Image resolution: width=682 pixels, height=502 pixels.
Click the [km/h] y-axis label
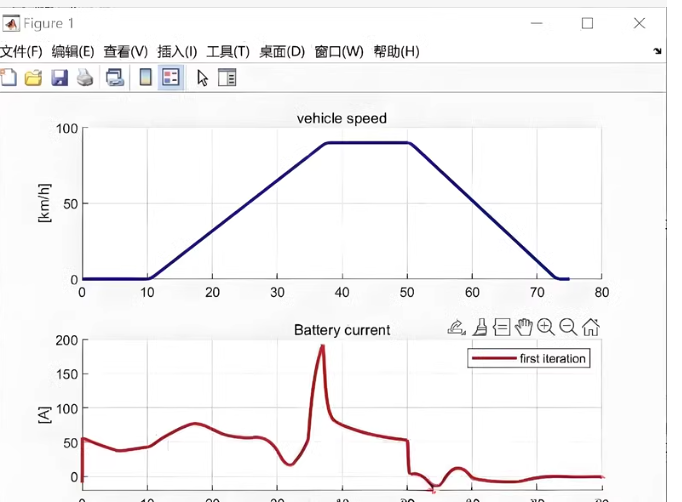tap(44, 203)
